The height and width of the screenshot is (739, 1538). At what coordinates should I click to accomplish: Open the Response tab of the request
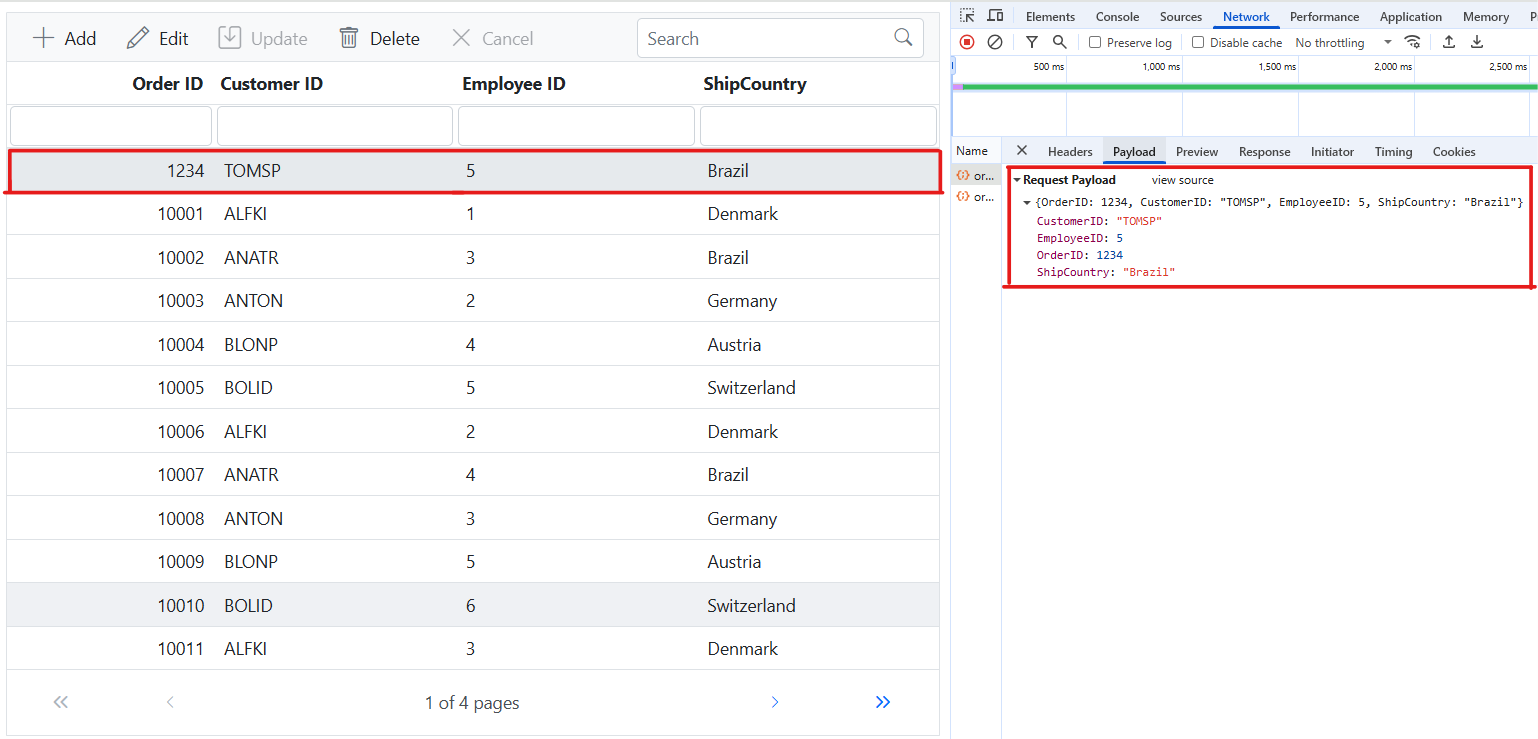point(1264,152)
